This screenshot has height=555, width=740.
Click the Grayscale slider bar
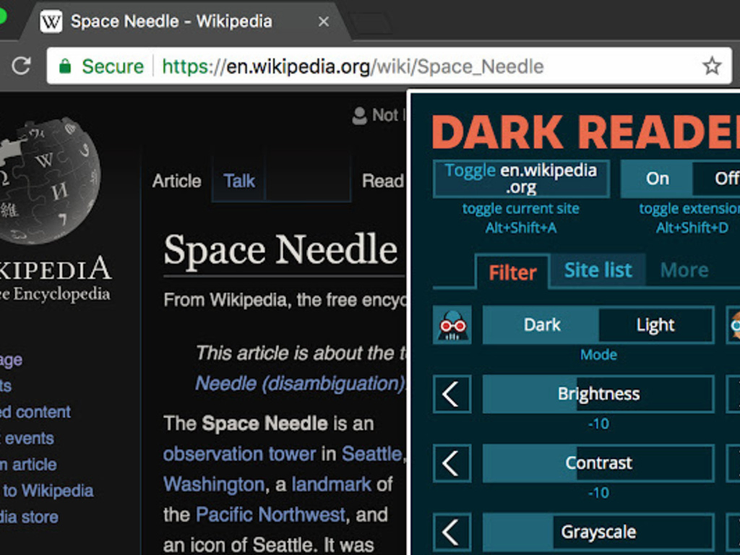click(598, 532)
